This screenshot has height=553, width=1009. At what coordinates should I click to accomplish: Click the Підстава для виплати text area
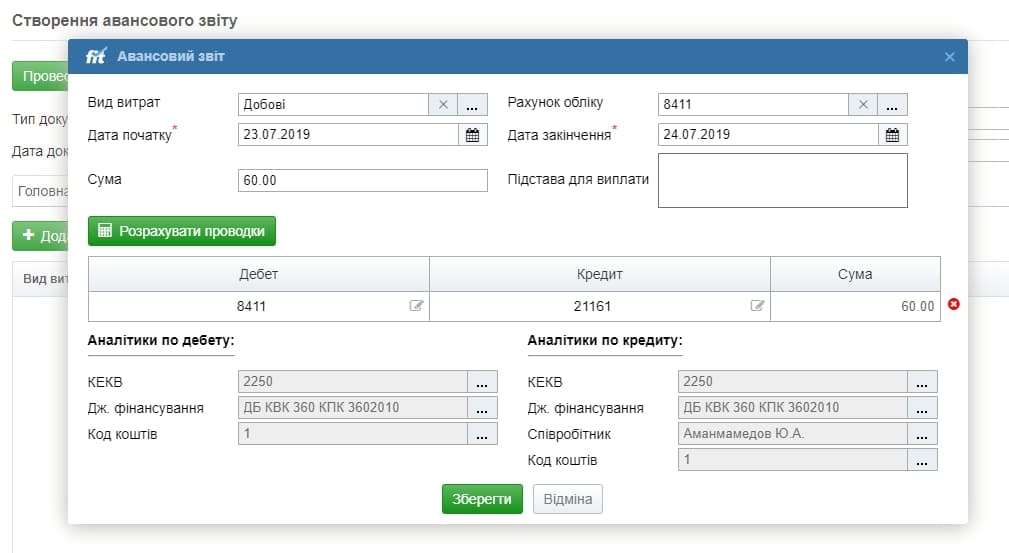[x=782, y=180]
